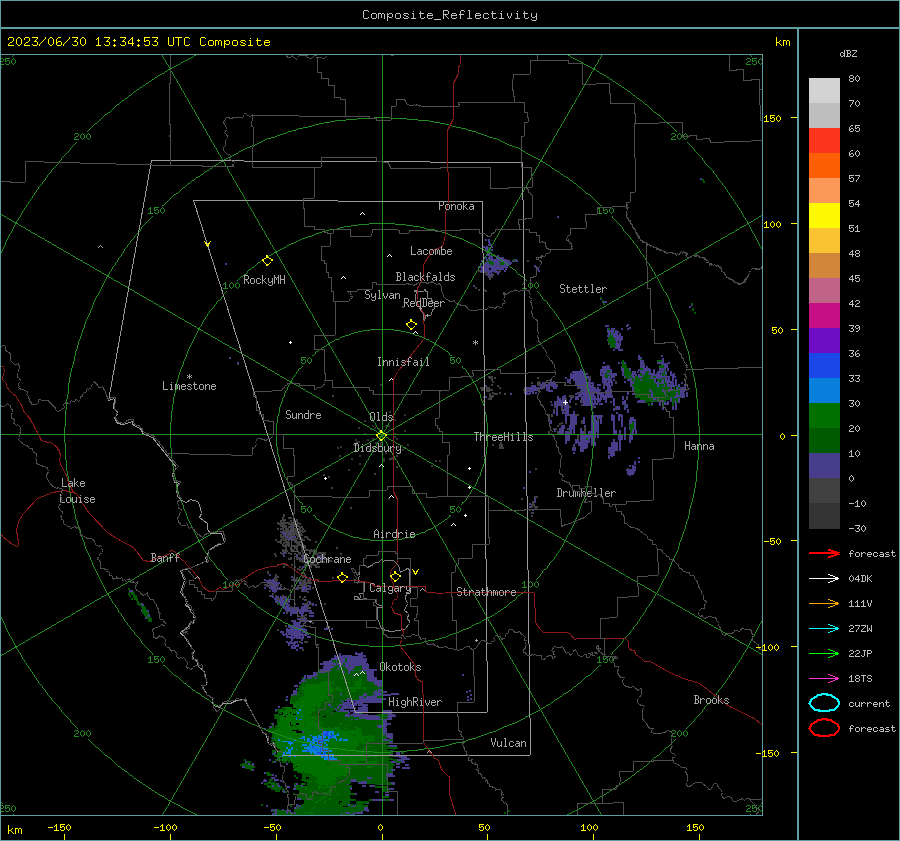Click the red forecast arrow legend icon
The width and height of the screenshot is (900, 841).
824,553
